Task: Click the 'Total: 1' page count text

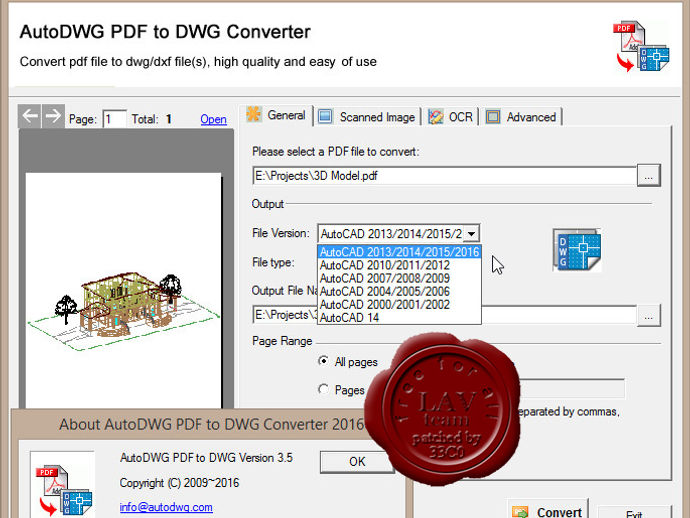Action: [x=151, y=119]
